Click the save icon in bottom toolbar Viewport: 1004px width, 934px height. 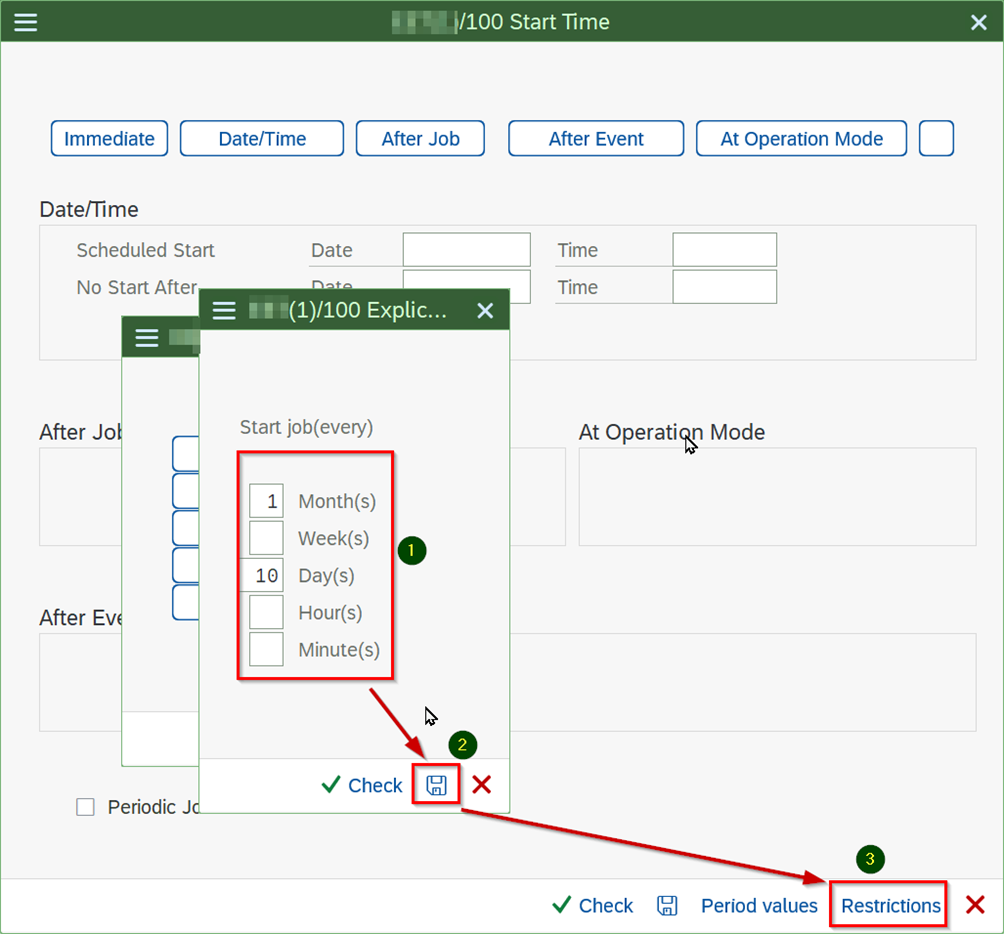667,906
